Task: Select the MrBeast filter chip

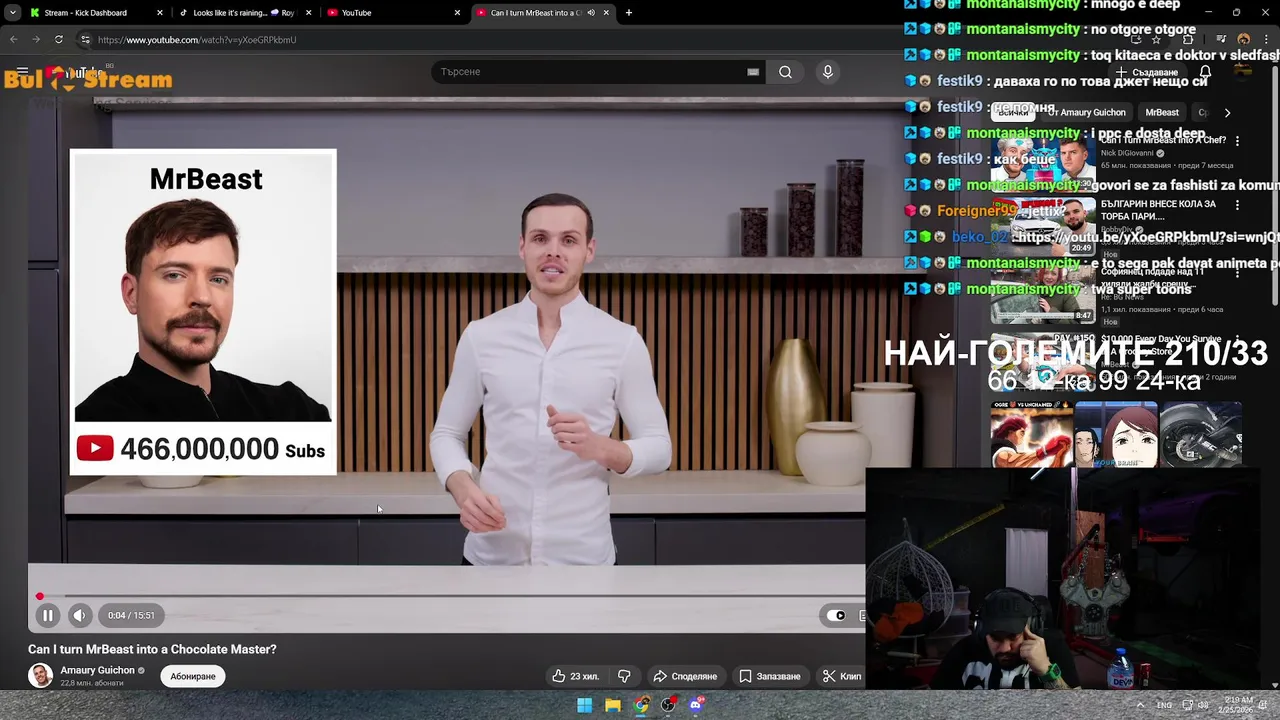Action: click(1162, 113)
